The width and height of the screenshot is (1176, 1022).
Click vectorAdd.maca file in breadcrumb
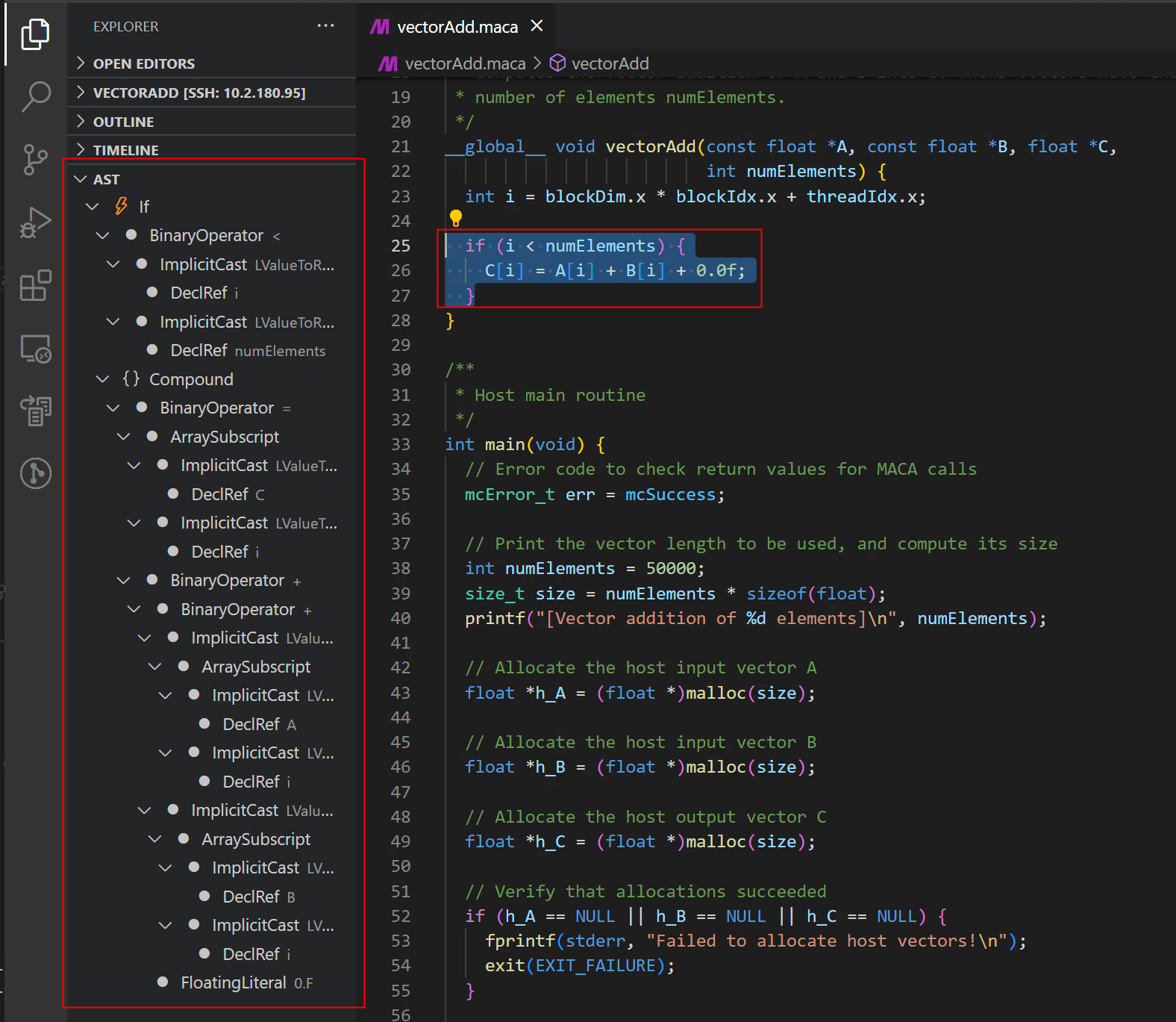(x=464, y=63)
